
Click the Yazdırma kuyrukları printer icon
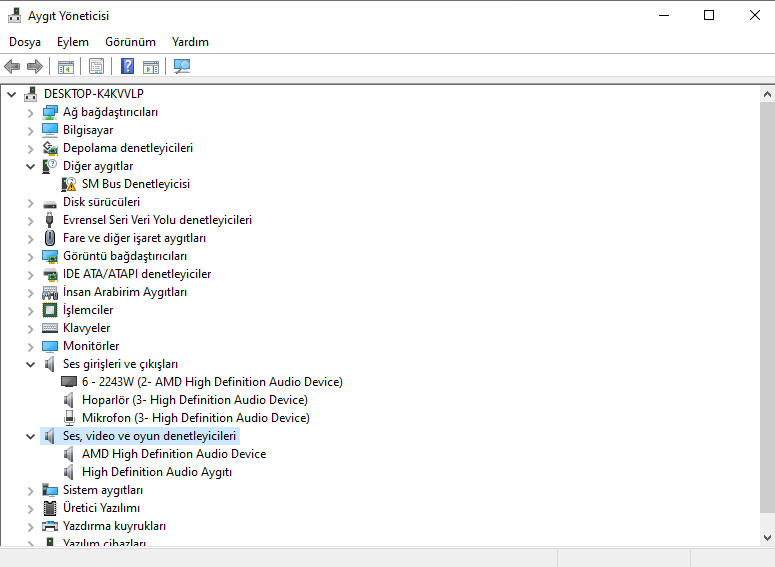click(x=50, y=526)
